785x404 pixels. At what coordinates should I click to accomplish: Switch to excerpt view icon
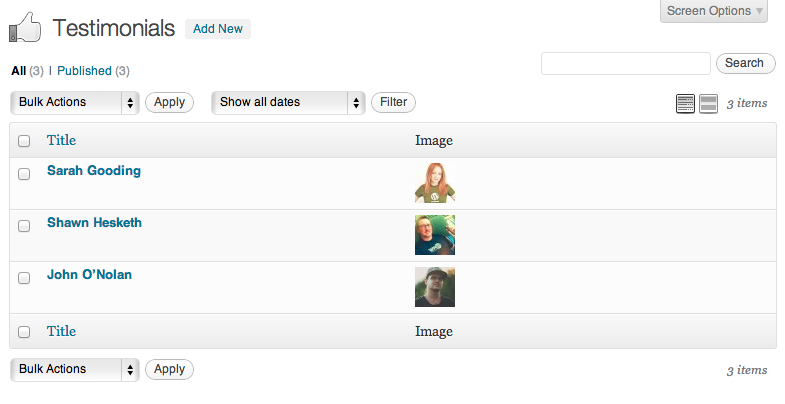click(x=708, y=103)
